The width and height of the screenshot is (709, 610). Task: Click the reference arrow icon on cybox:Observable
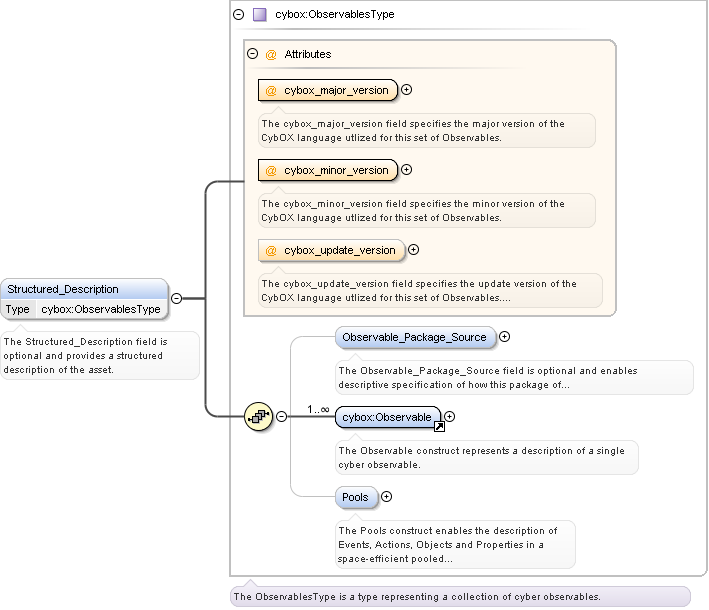[x=438, y=427]
